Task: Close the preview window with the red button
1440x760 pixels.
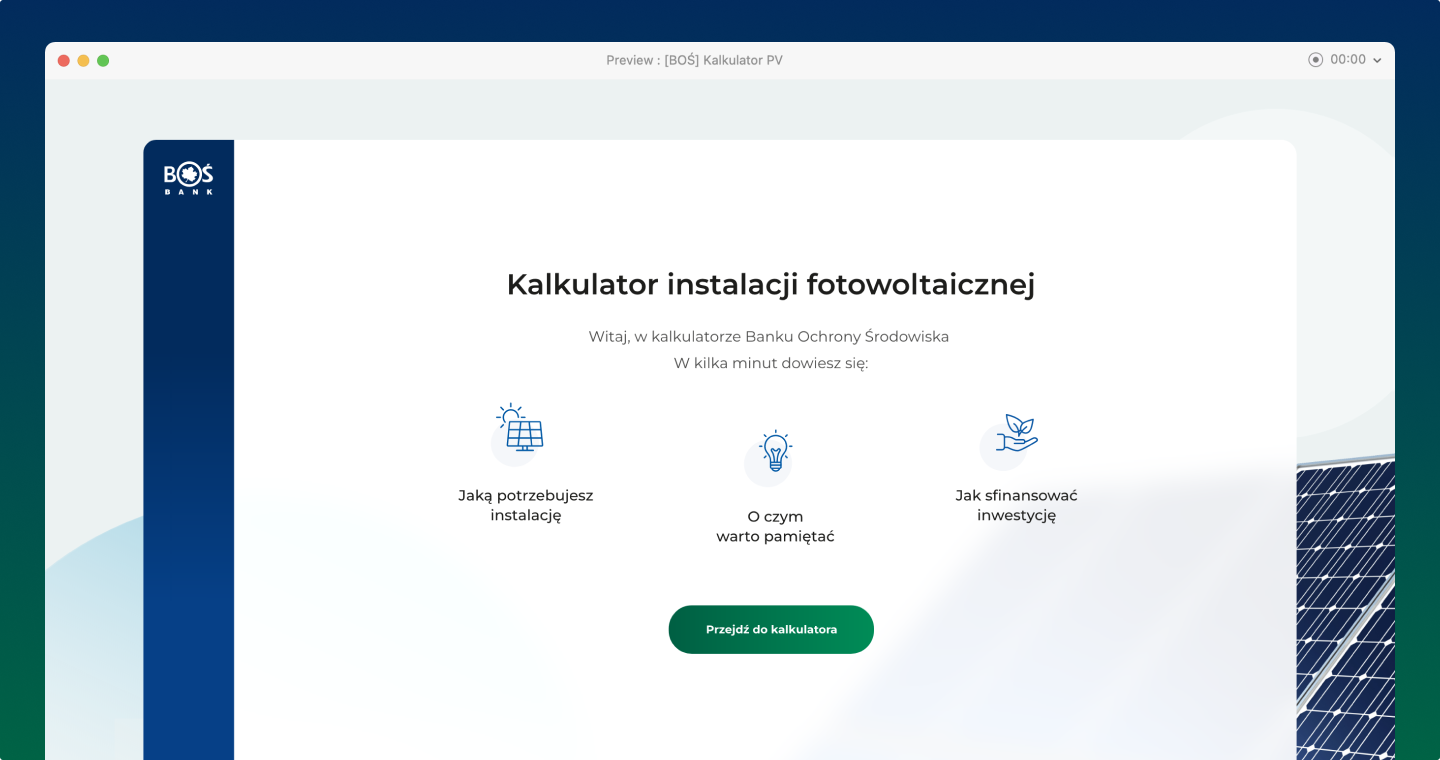Action: click(64, 61)
